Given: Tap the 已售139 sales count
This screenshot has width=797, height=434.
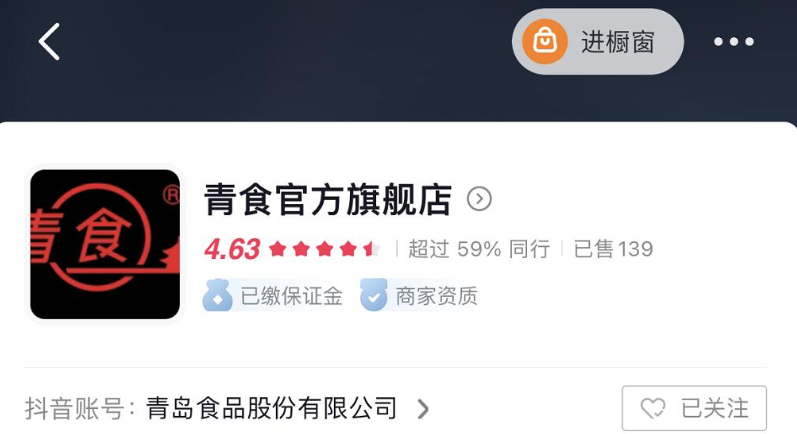Looking at the screenshot, I should 614,249.
